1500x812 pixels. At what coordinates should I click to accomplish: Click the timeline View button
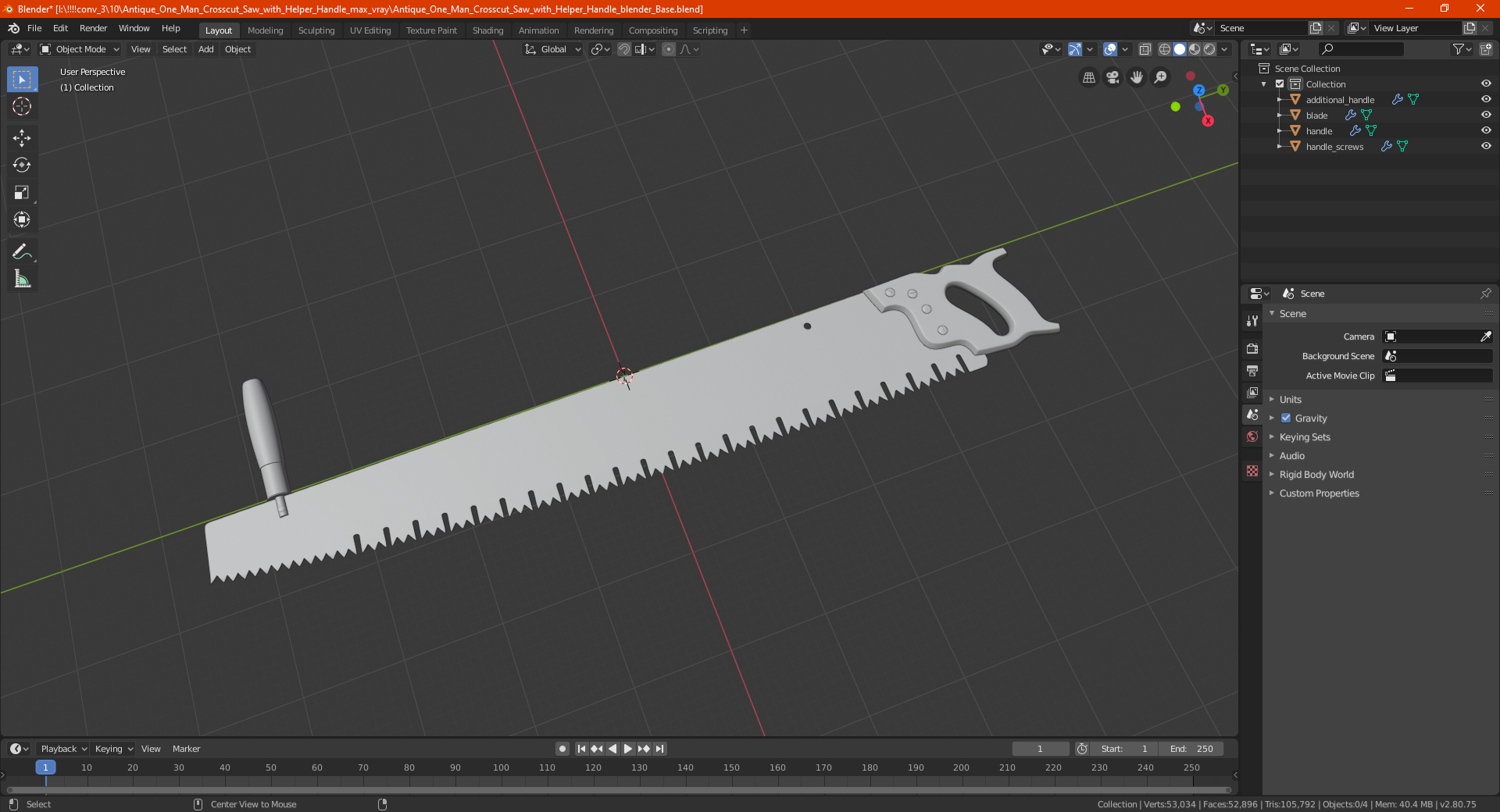click(151, 749)
